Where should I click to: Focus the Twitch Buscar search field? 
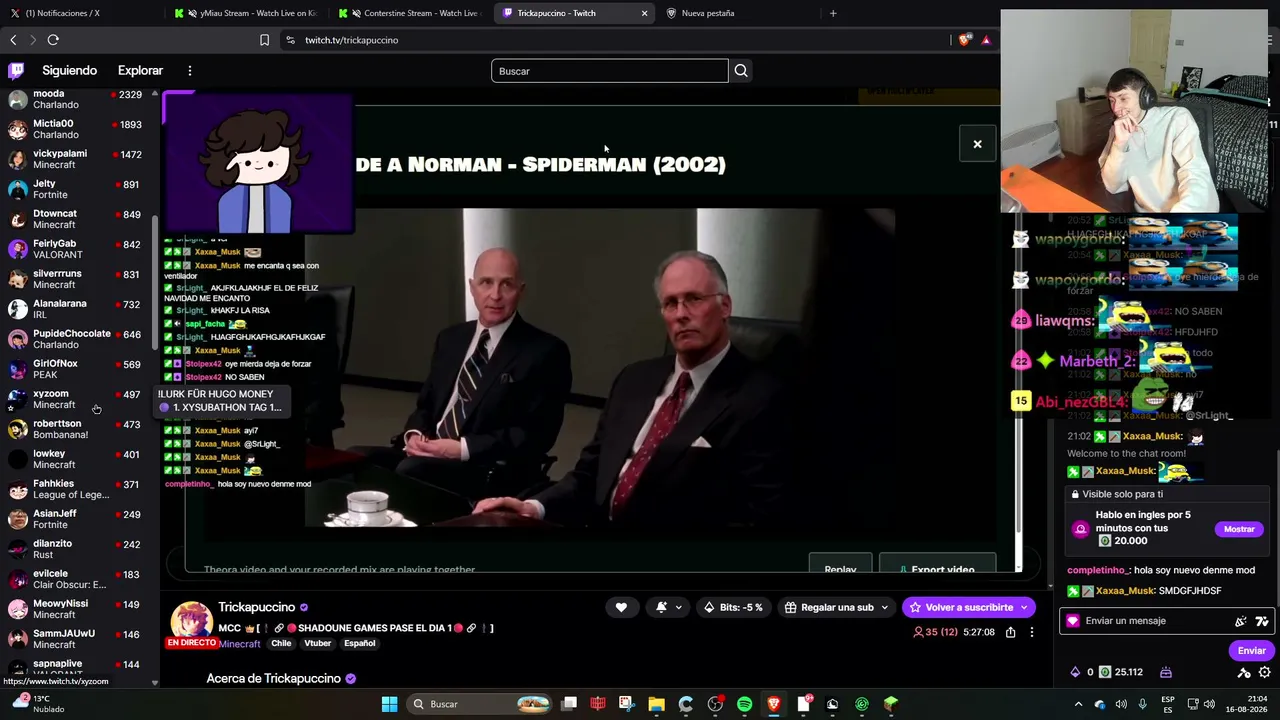[610, 71]
